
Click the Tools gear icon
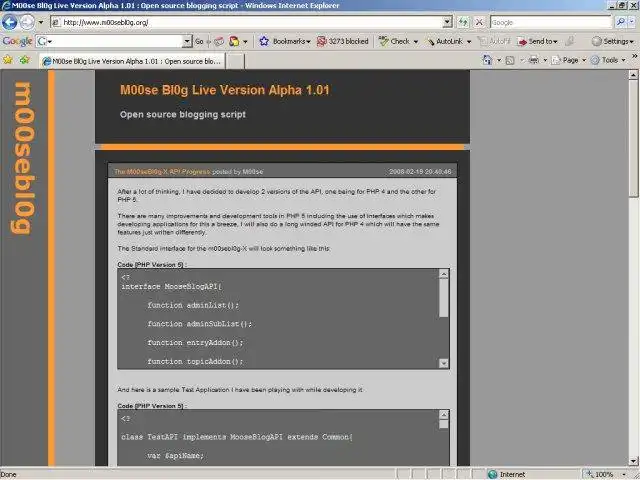click(595, 60)
